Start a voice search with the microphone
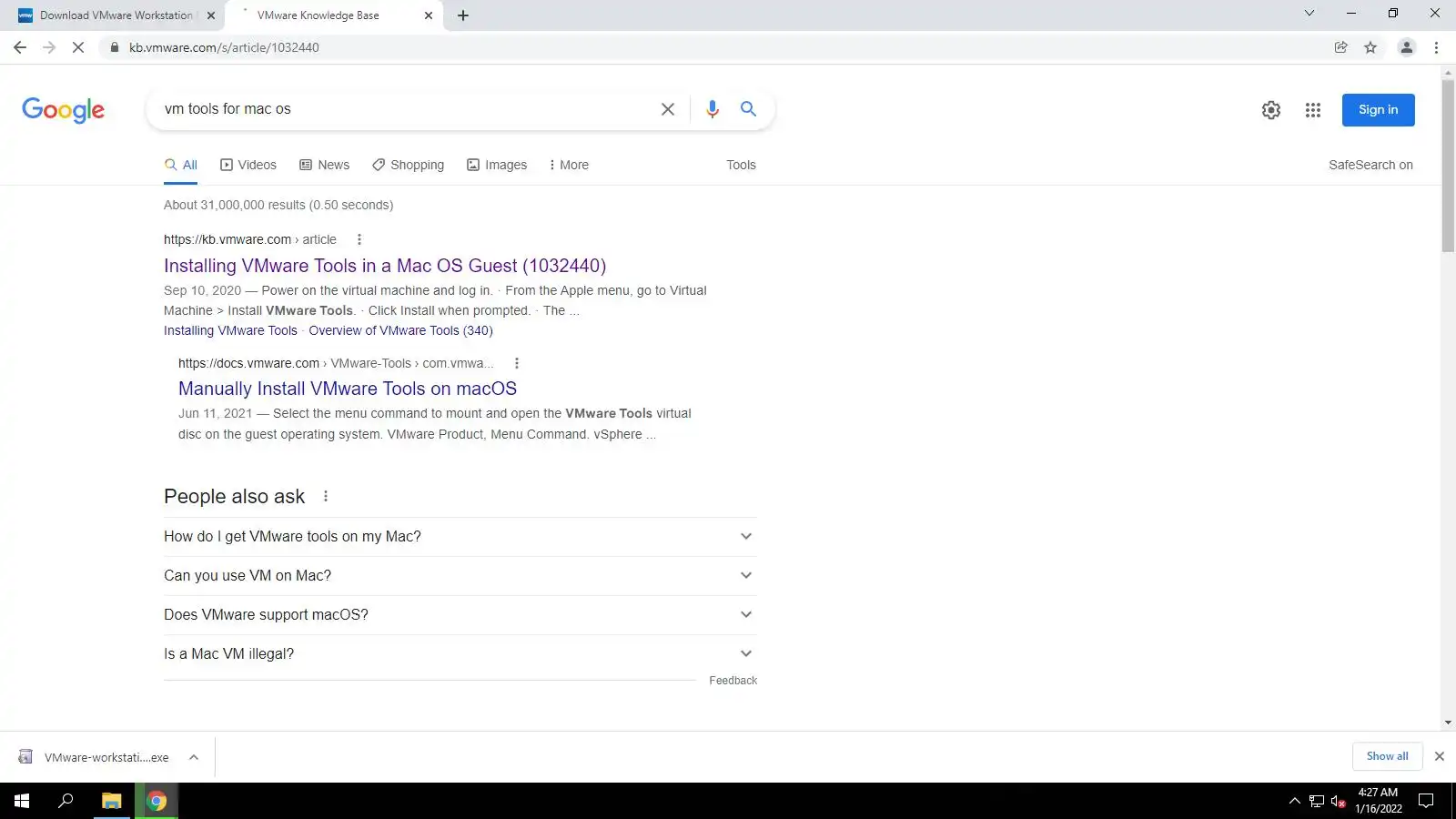Viewport: 1456px width, 819px height. click(x=713, y=109)
